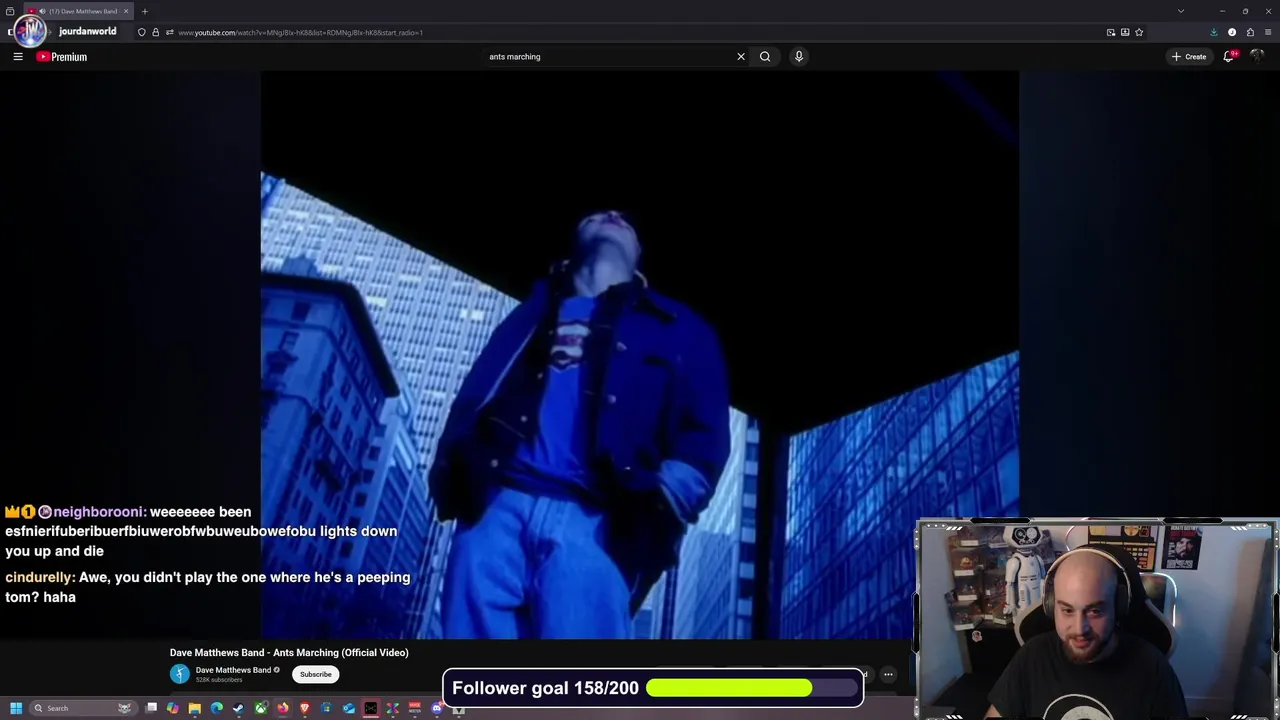Open Brave browser from taskbar
Image resolution: width=1280 pixels, height=720 pixels.
(x=305, y=708)
